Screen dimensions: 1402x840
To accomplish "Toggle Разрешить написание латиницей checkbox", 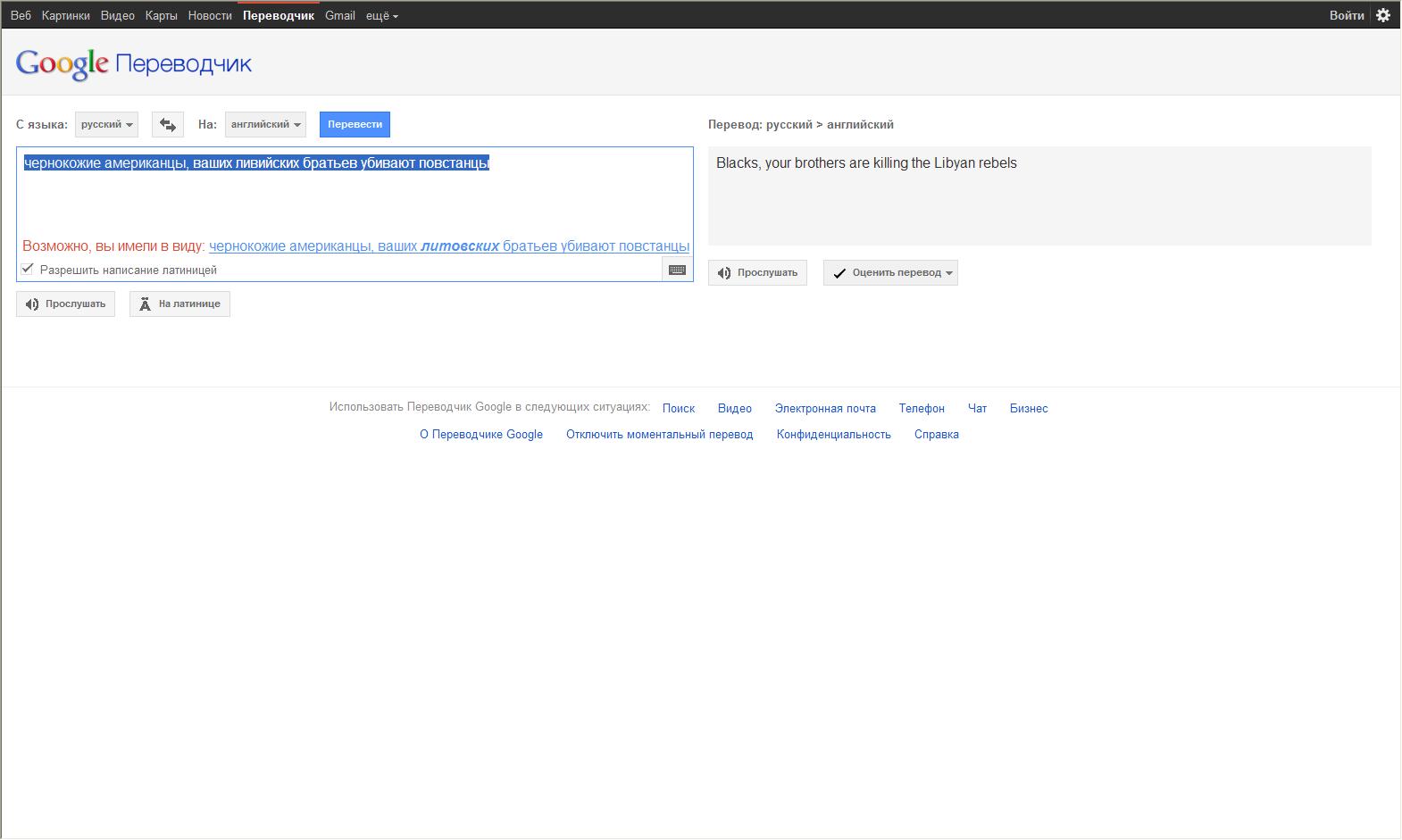I will coord(28,269).
